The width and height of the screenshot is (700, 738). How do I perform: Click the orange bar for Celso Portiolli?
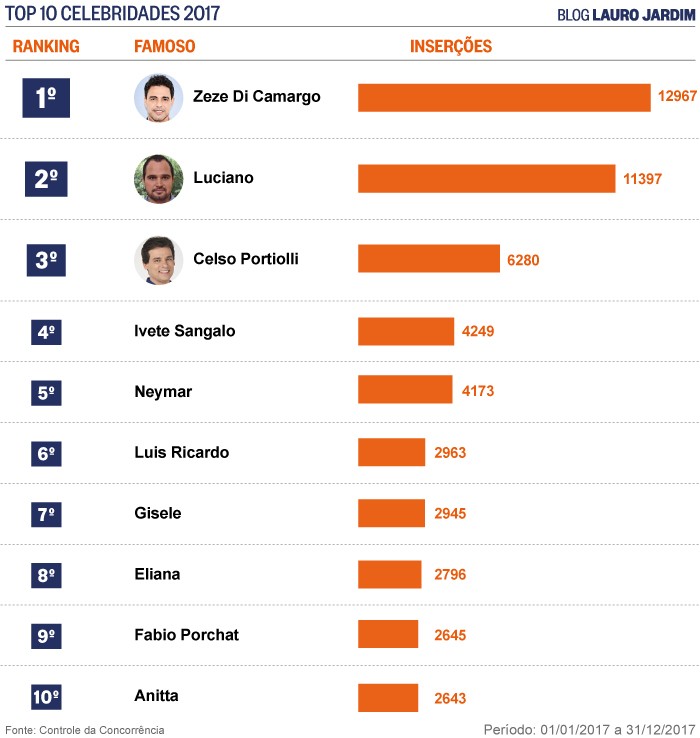pos(428,259)
